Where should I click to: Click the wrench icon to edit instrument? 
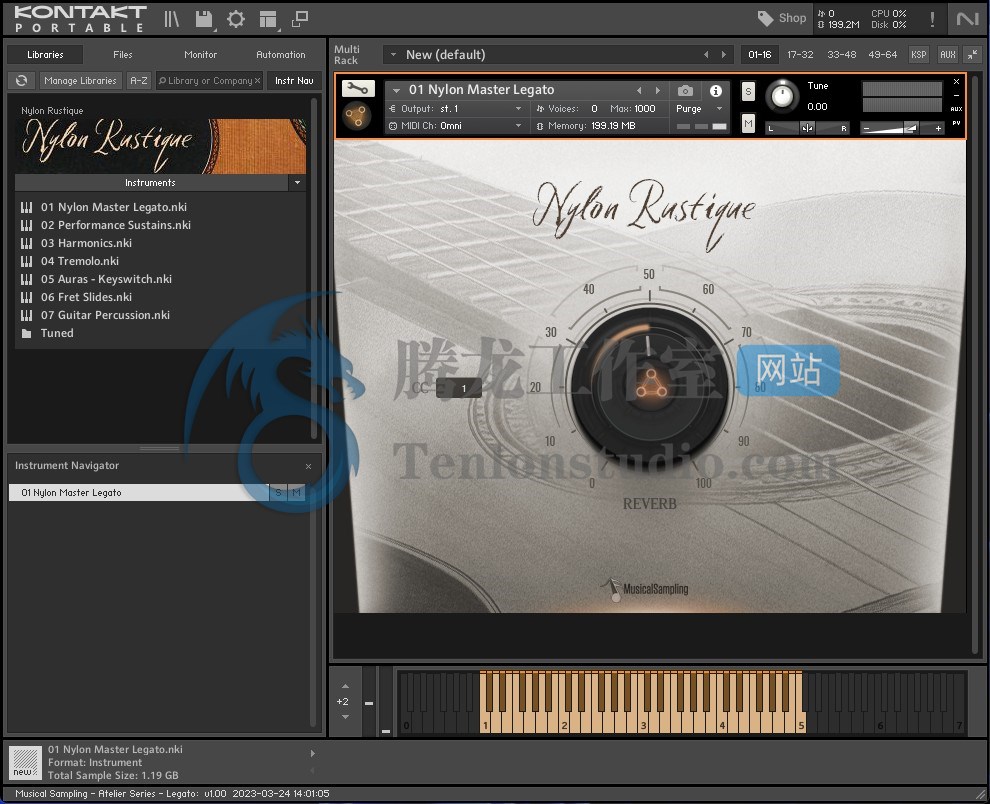pyautogui.click(x=357, y=89)
